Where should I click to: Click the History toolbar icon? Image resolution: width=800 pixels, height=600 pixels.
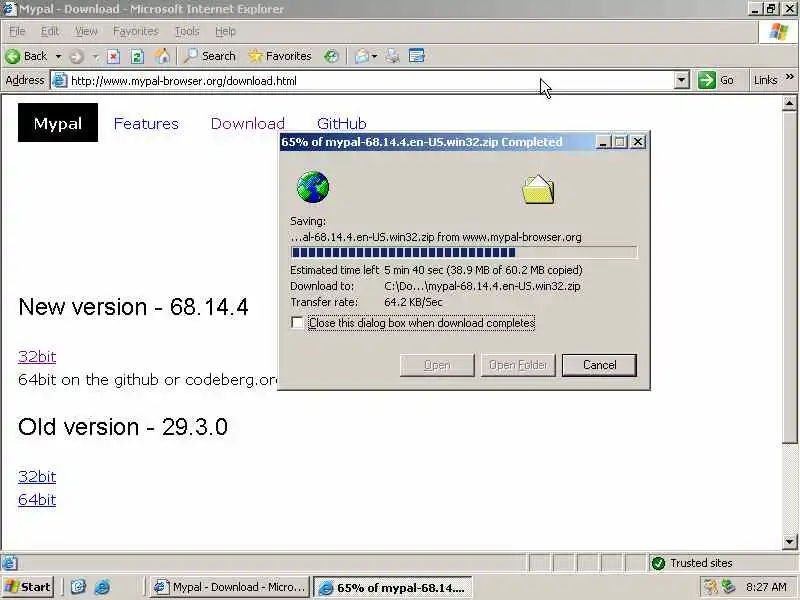pos(331,56)
